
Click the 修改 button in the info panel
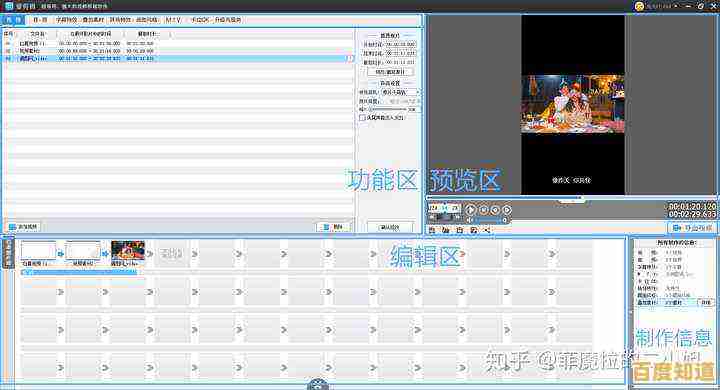(x=706, y=302)
